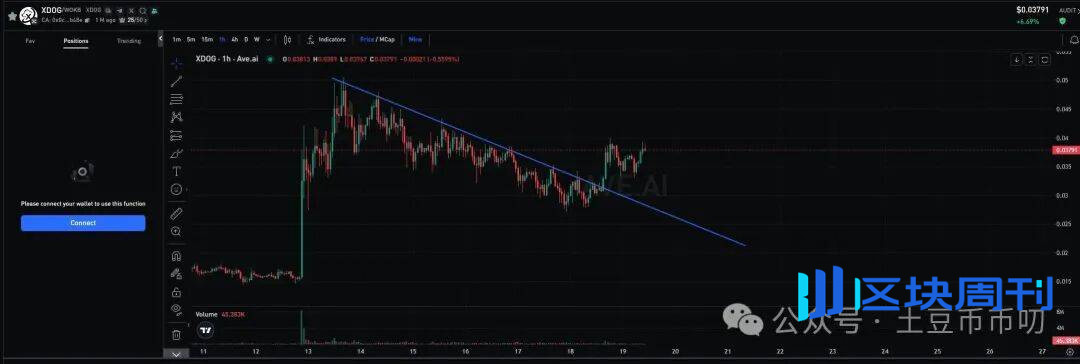1080x364 pixels.
Task: Select the Fibonacci retracement tool
Action: (x=176, y=99)
